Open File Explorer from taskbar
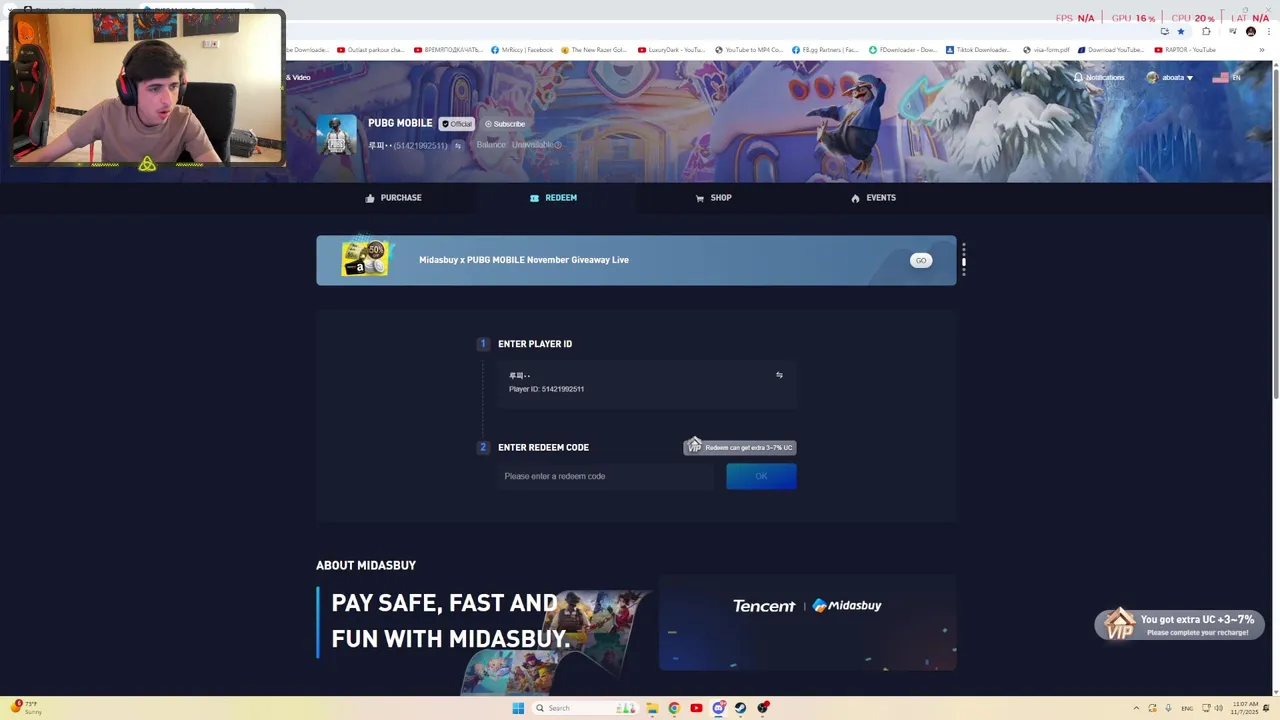This screenshot has width=1280, height=720. [x=652, y=708]
